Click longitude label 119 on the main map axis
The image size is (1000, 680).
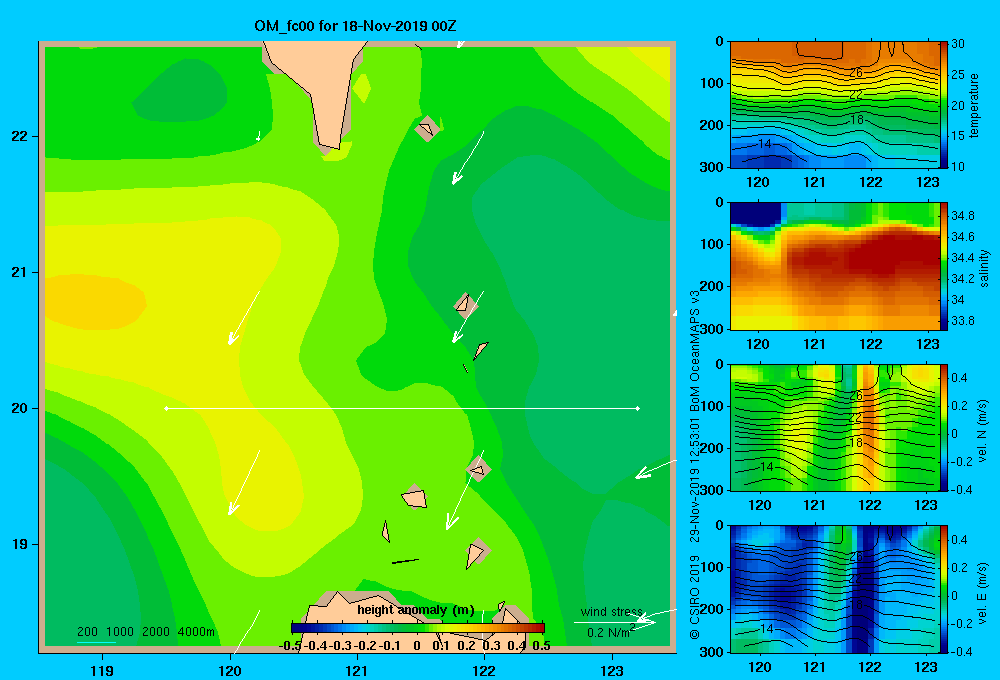[102, 670]
